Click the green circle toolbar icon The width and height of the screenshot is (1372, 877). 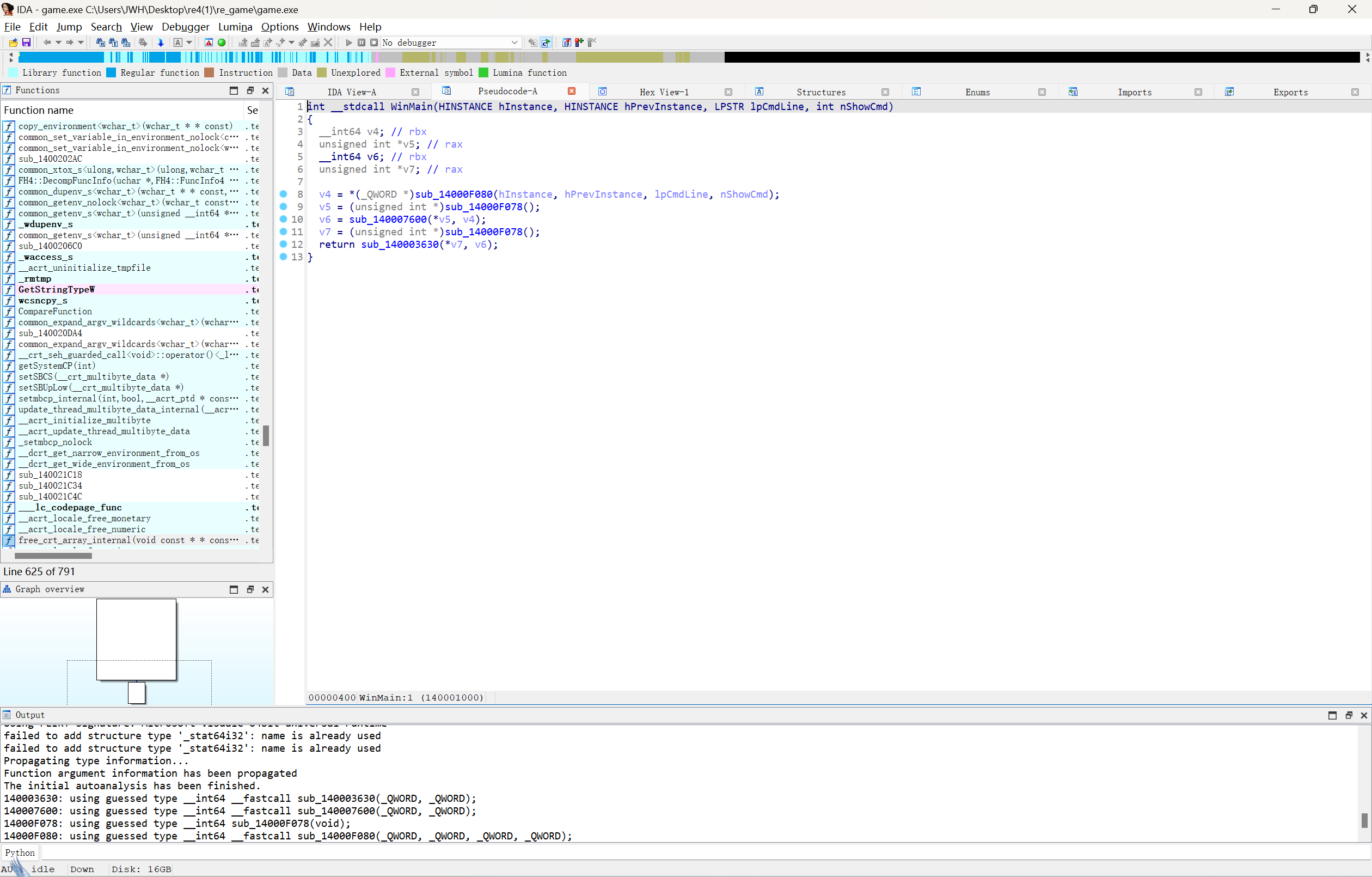(222, 42)
